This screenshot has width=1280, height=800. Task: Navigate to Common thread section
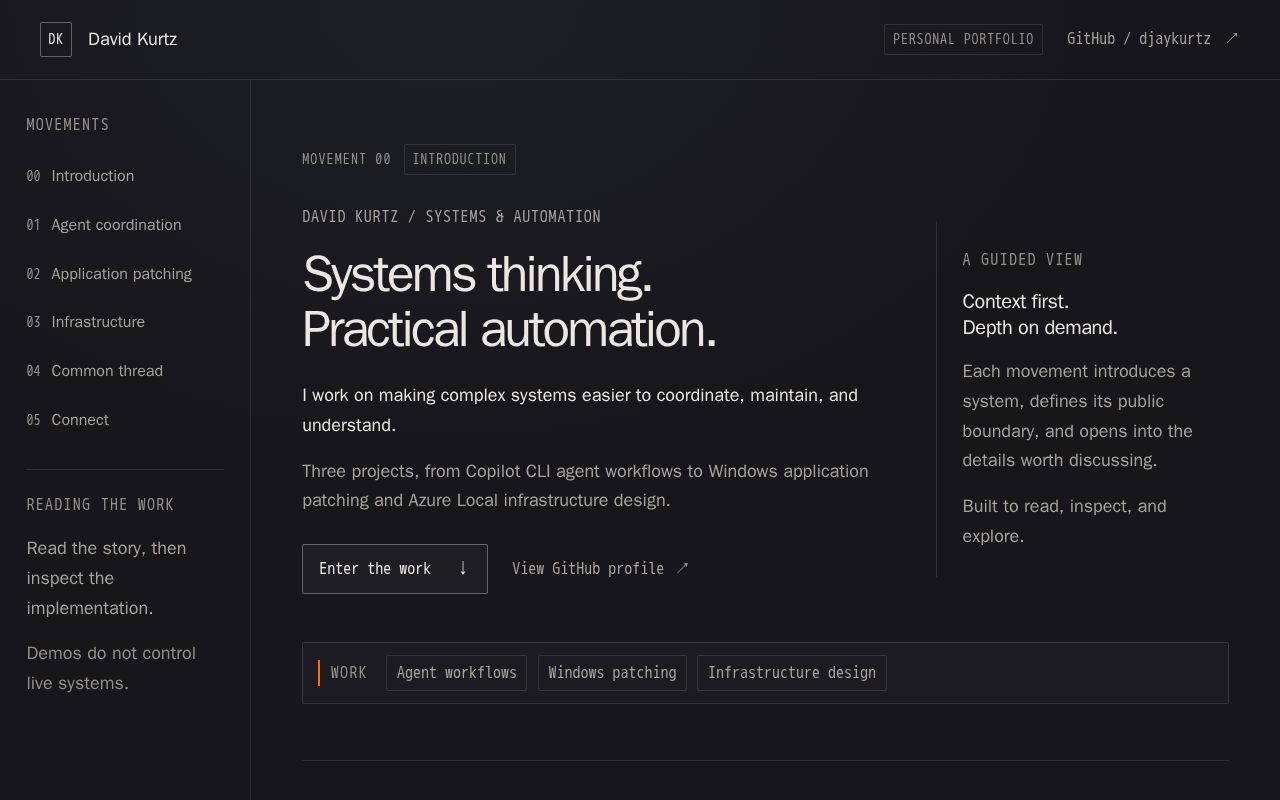tap(95, 371)
